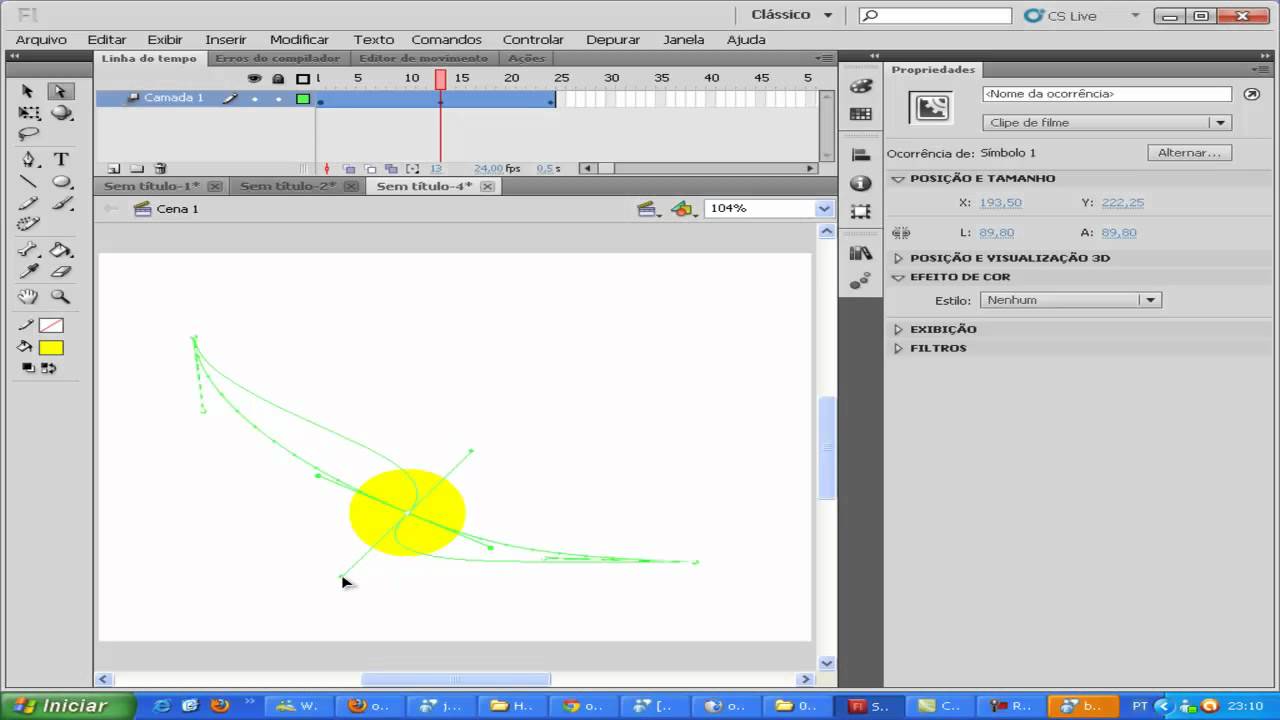Activate the Hand tool
Image resolution: width=1280 pixels, height=720 pixels.
pyautogui.click(x=29, y=296)
